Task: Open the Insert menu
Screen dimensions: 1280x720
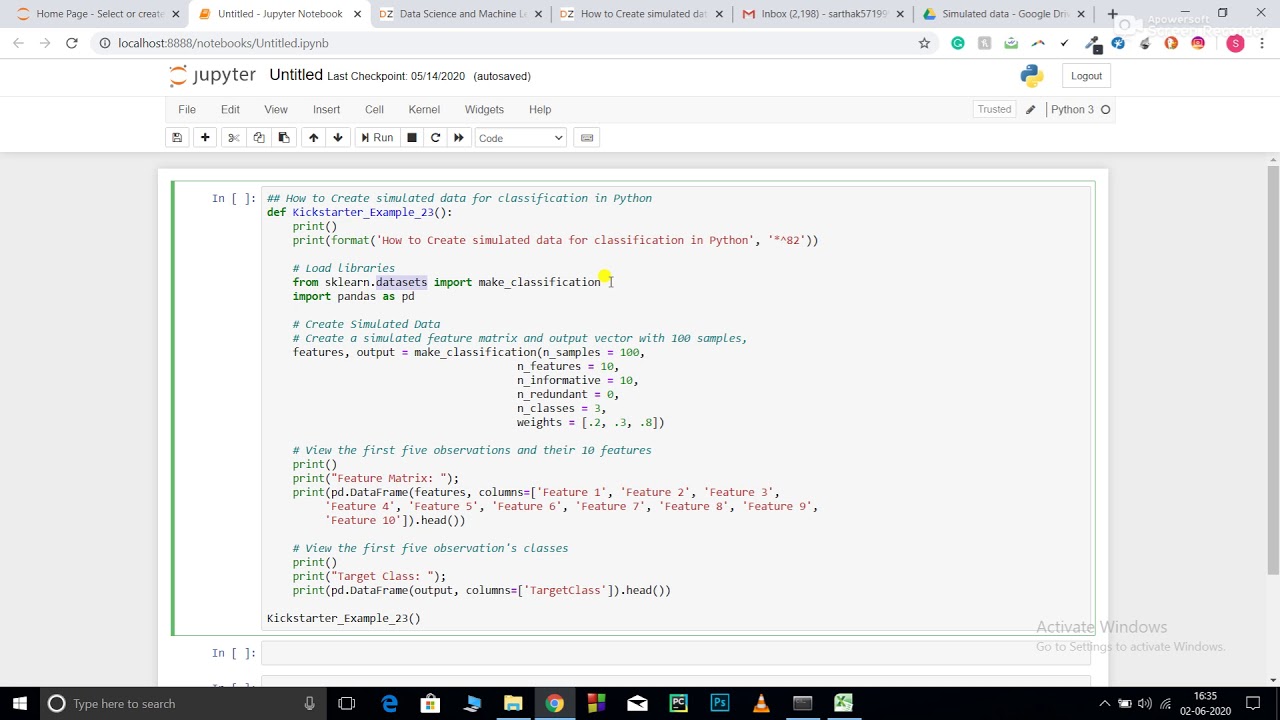Action: click(x=326, y=109)
